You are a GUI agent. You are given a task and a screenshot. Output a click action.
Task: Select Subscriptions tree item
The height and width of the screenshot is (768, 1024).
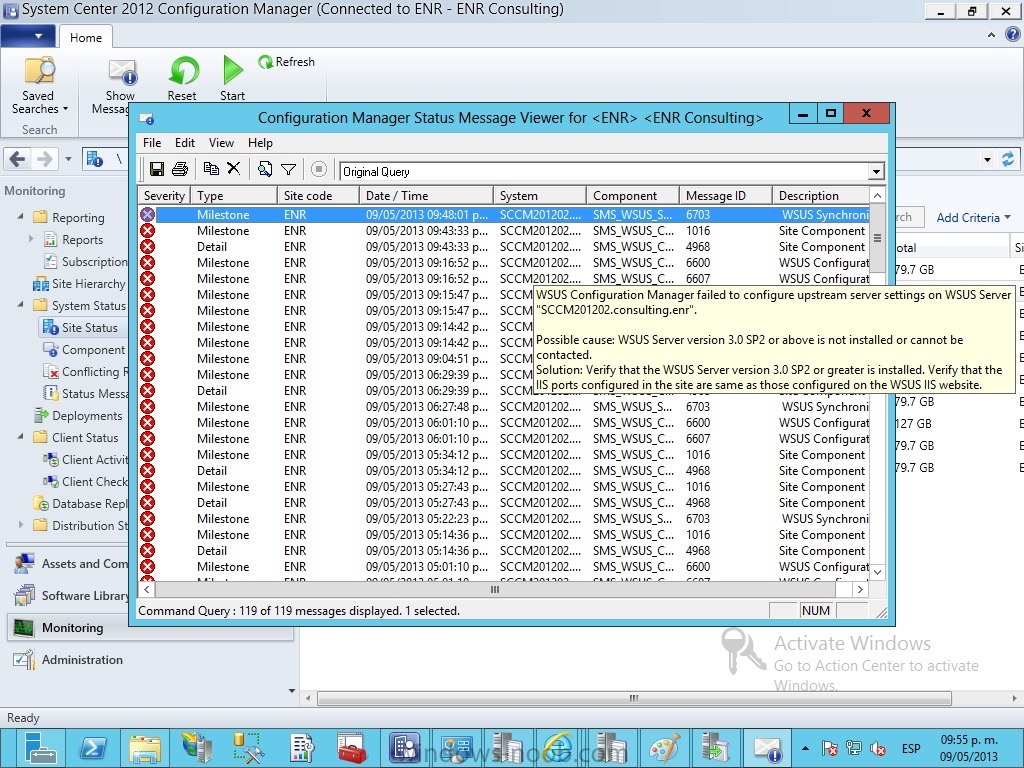tap(86, 262)
